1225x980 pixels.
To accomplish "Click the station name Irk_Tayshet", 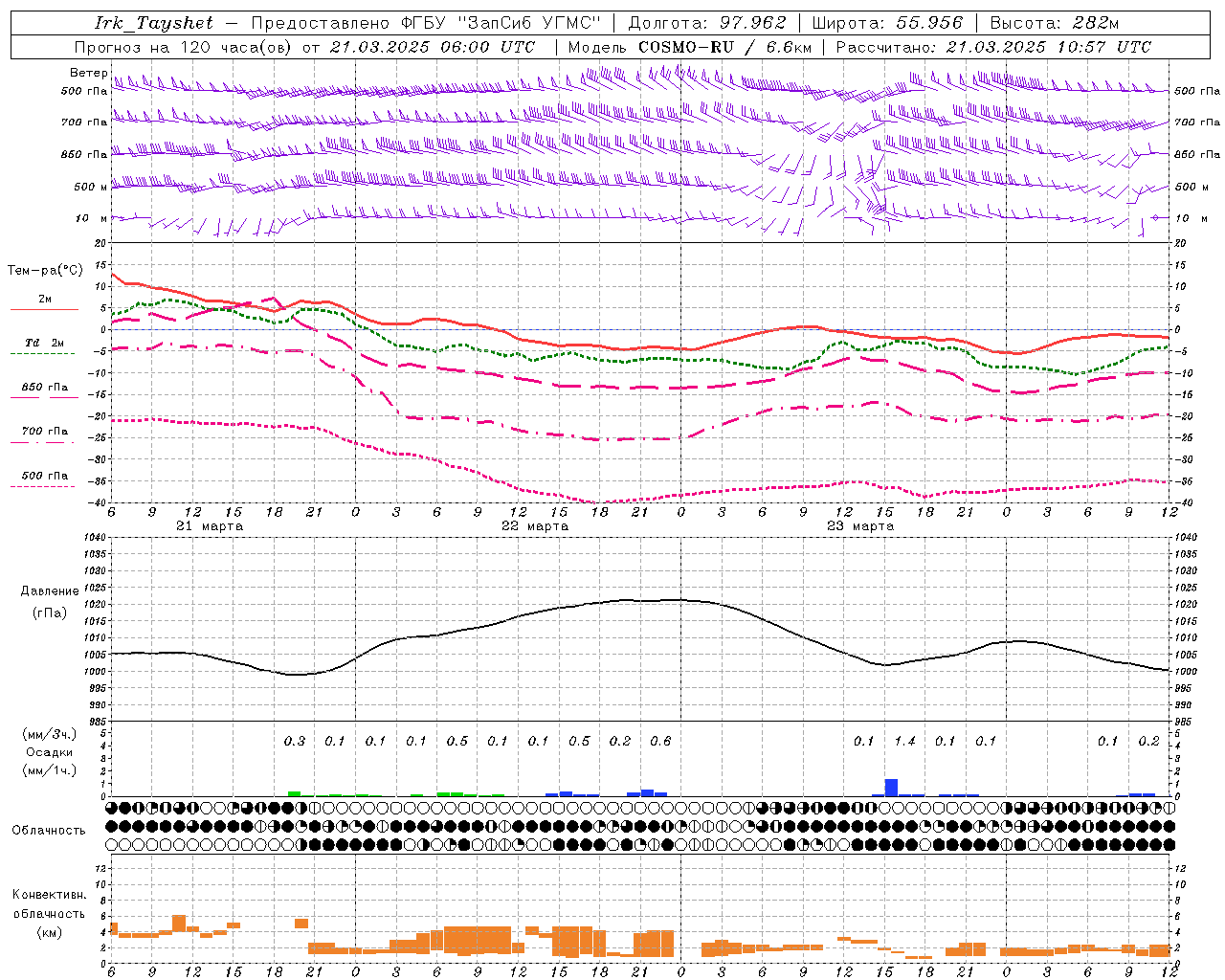I will coord(154,23).
